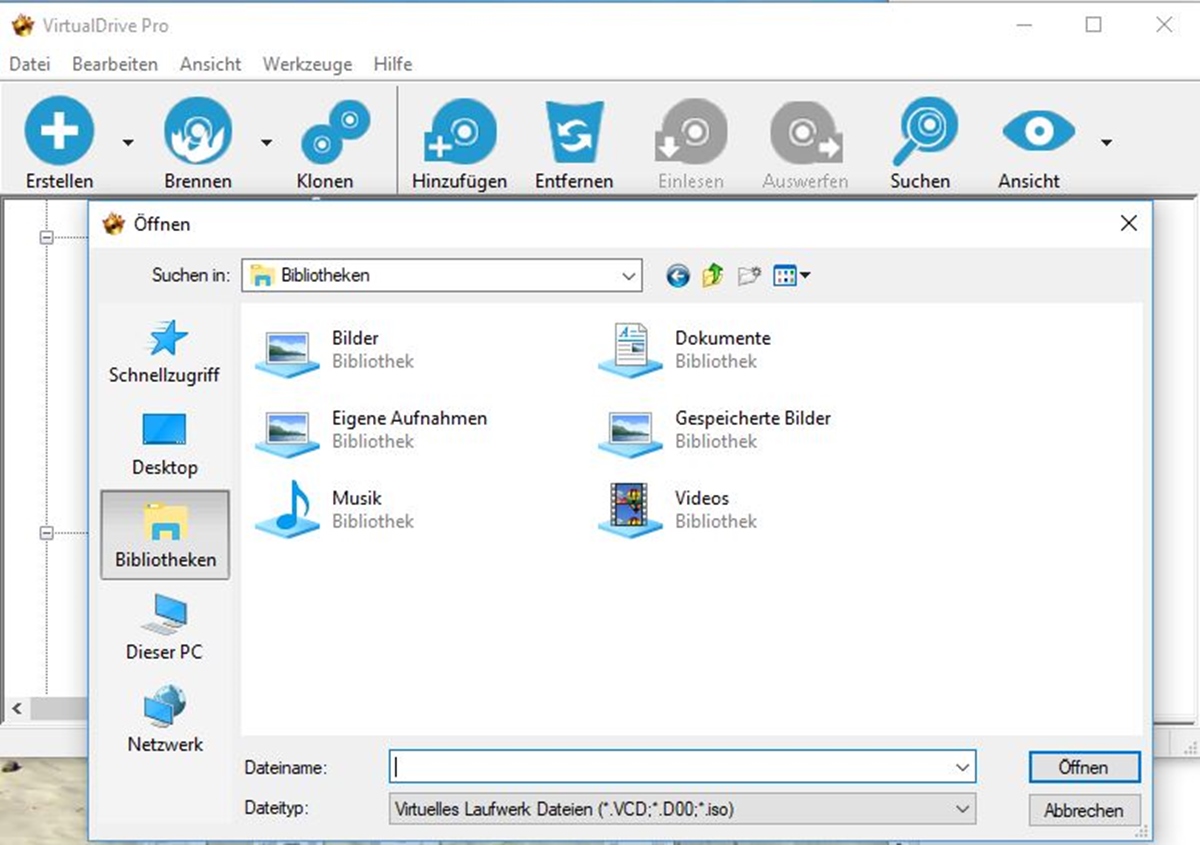Select the Videos library
Viewport: 1200px width, 845px height.
(x=678, y=508)
